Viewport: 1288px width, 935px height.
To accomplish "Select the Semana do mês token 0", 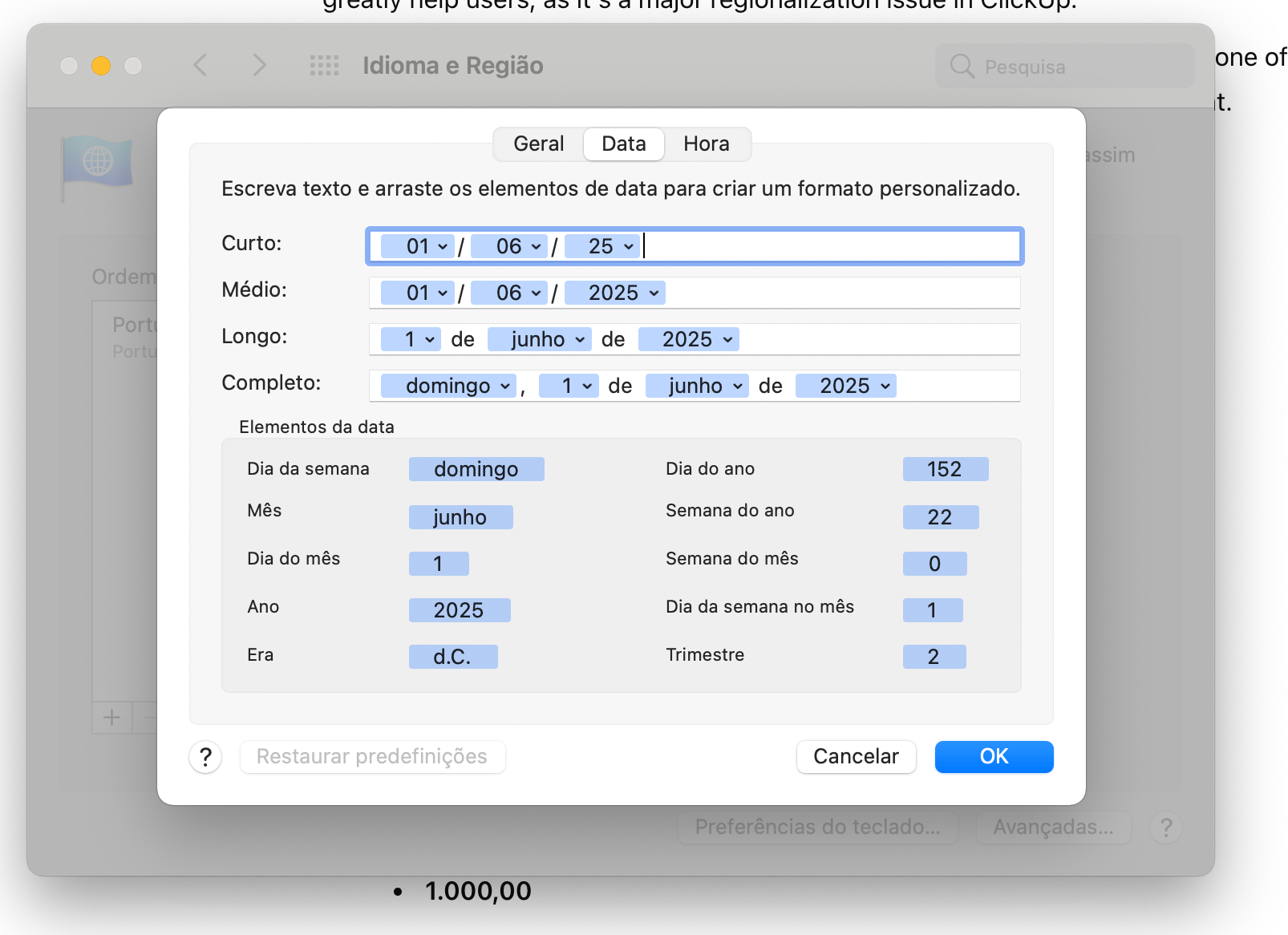I will click(x=934, y=564).
